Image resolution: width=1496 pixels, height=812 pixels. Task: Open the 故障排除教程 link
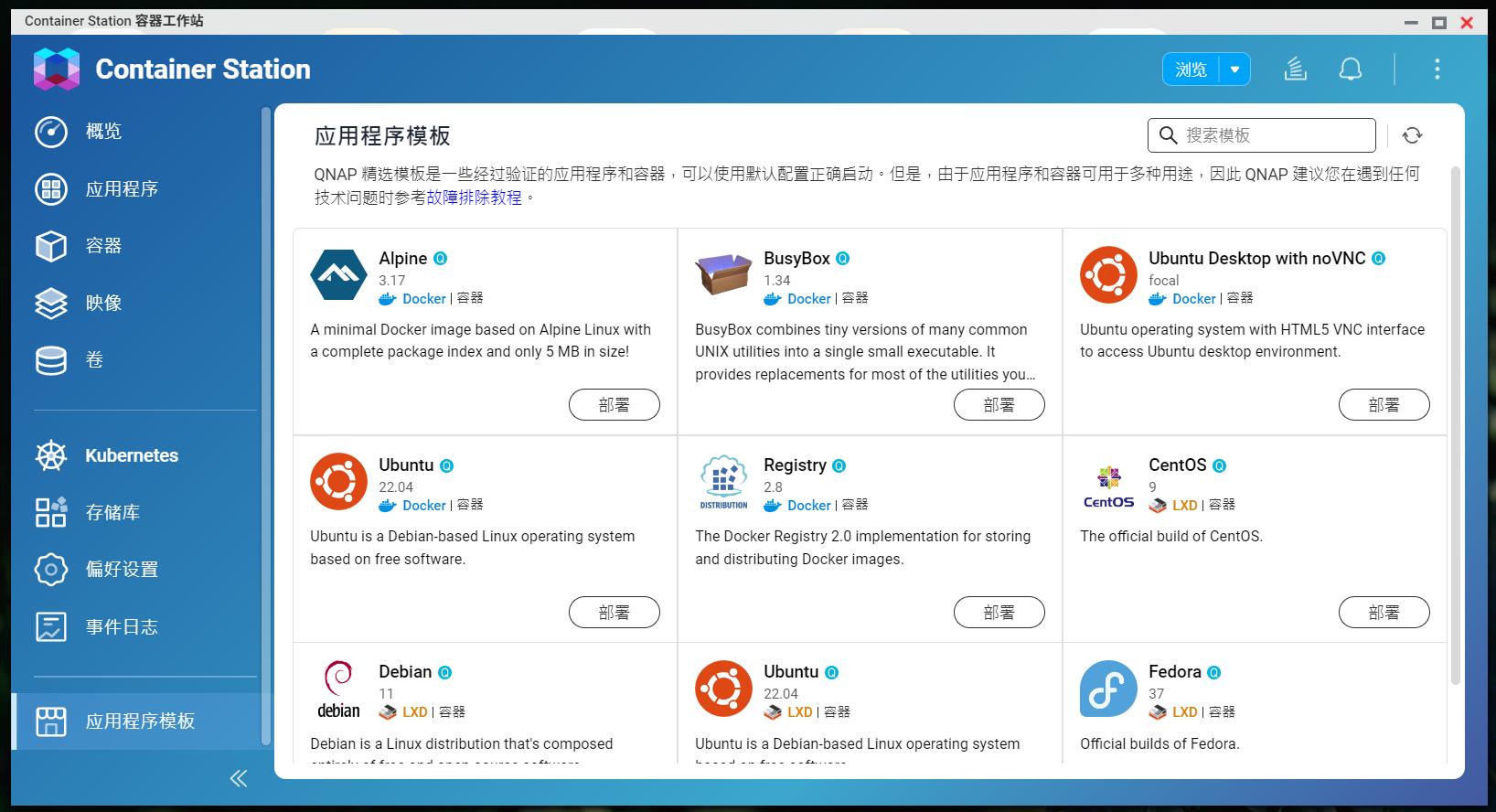coord(474,197)
